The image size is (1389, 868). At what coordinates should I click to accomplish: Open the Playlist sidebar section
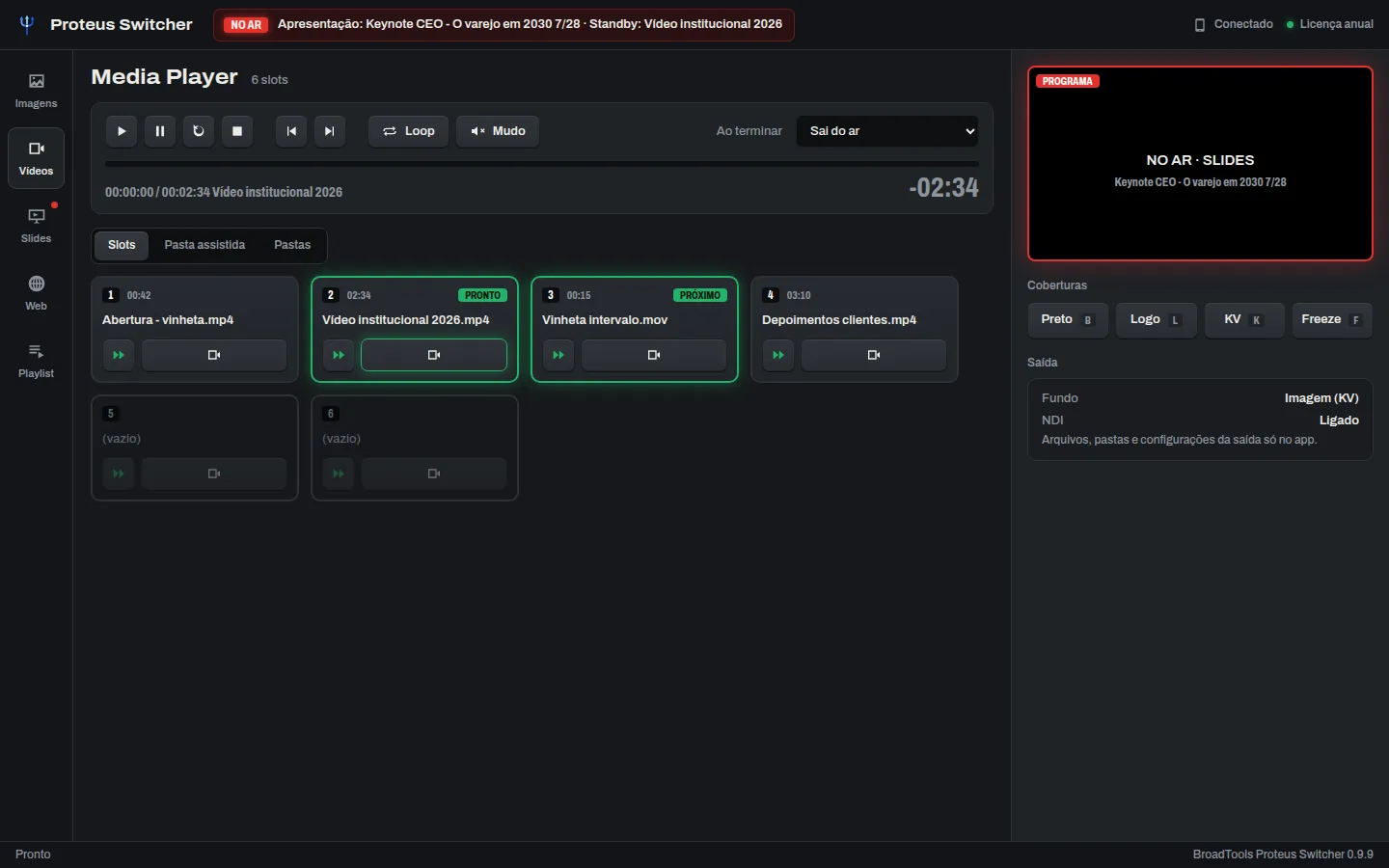[36, 361]
